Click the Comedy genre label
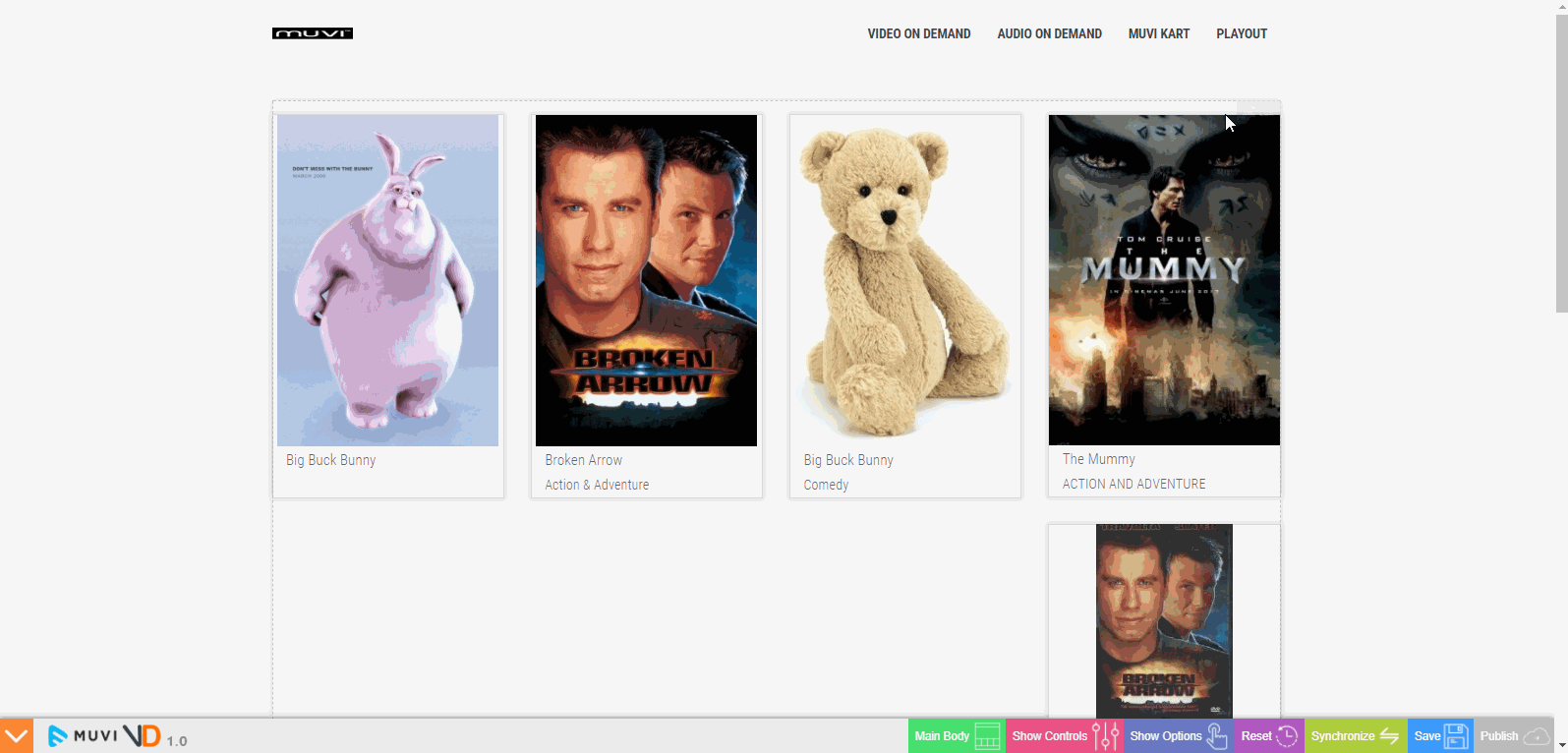Screen dimensions: 1568x753 pos(826,485)
